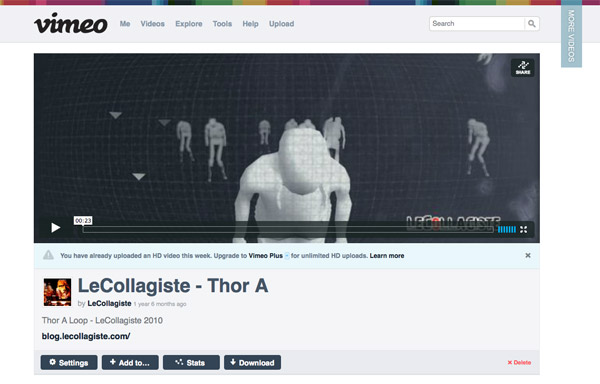Play the video

55,228
